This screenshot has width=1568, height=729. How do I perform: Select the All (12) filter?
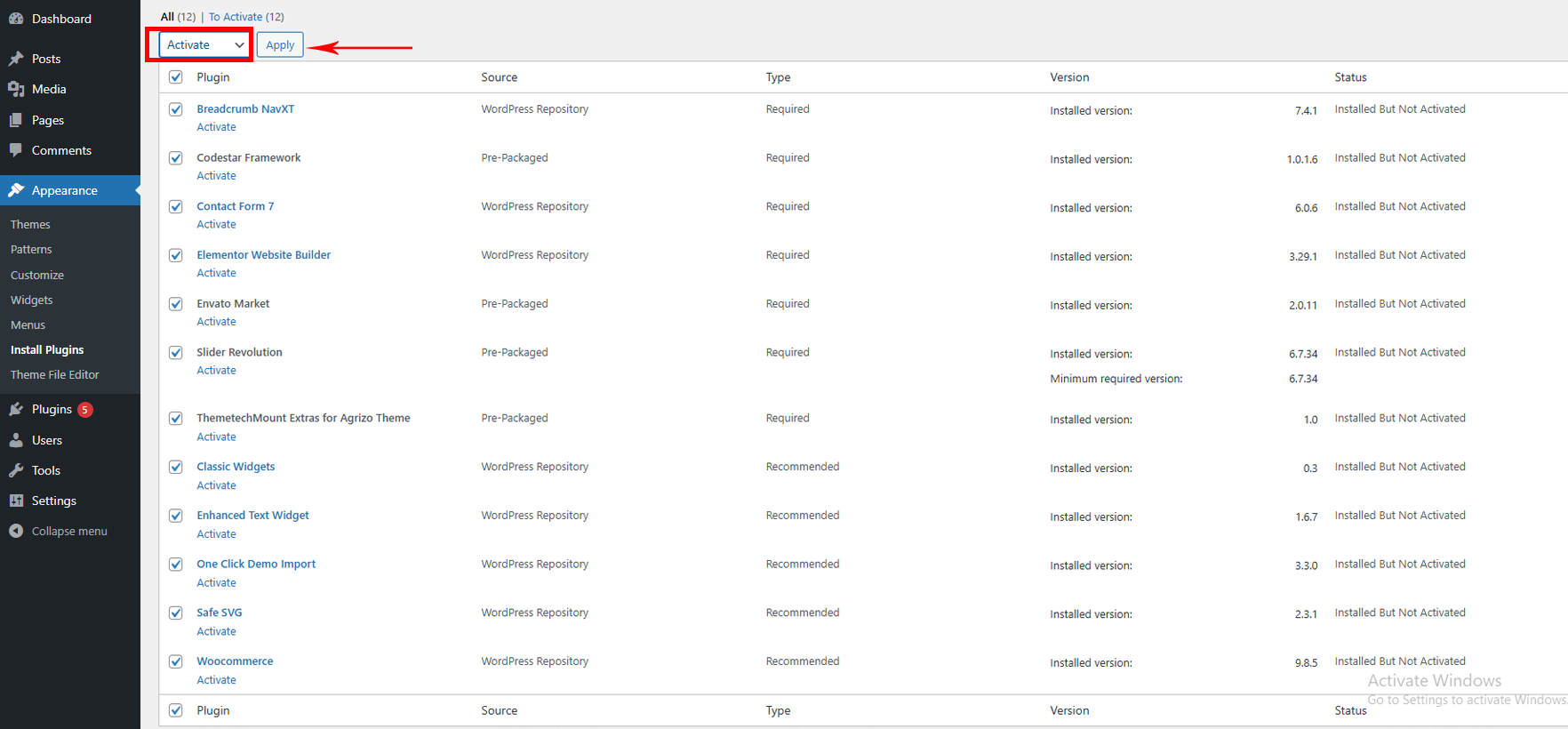[x=178, y=17]
